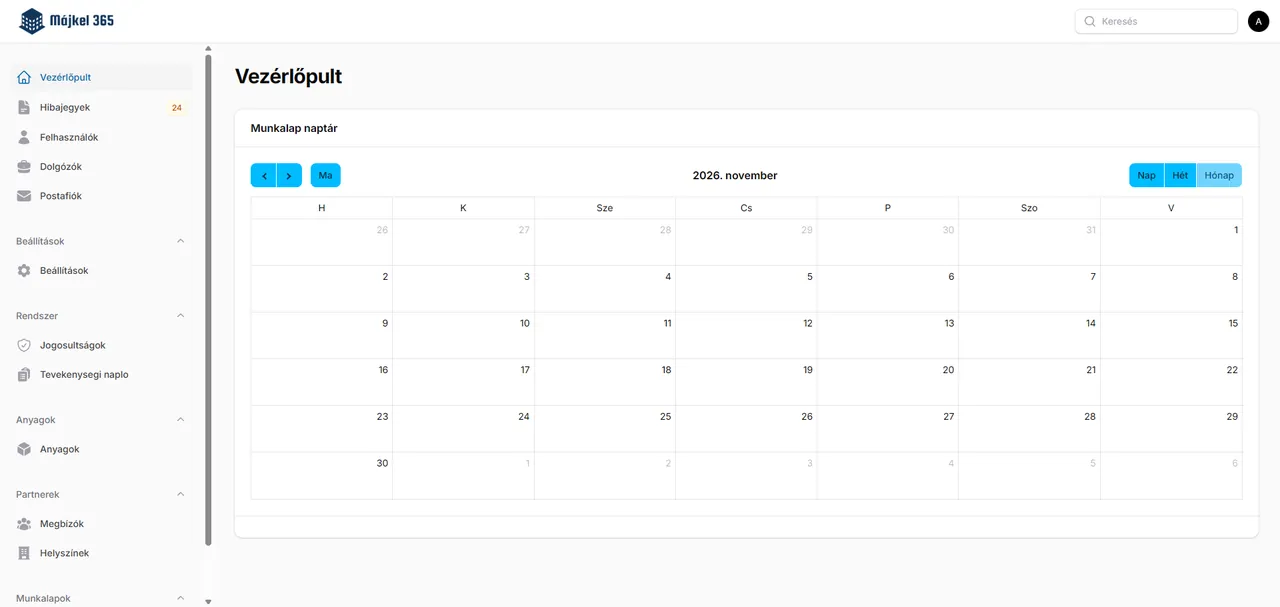Click the Vezérlőpult page heading

[x=288, y=76]
